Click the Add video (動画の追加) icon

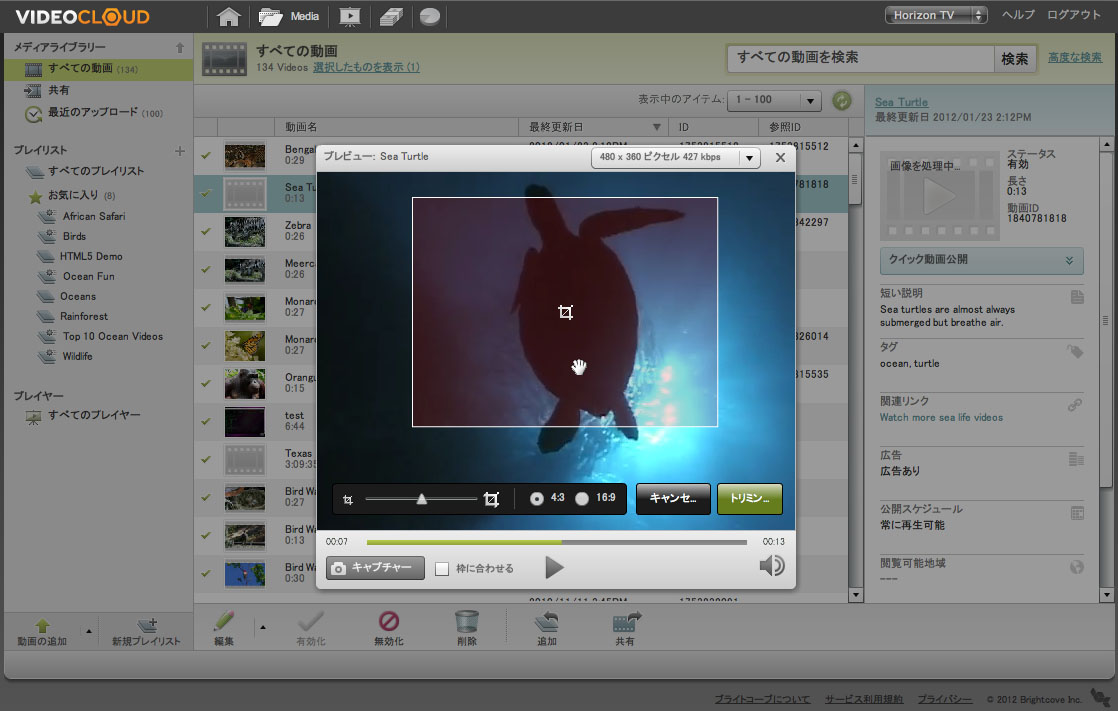point(42,626)
